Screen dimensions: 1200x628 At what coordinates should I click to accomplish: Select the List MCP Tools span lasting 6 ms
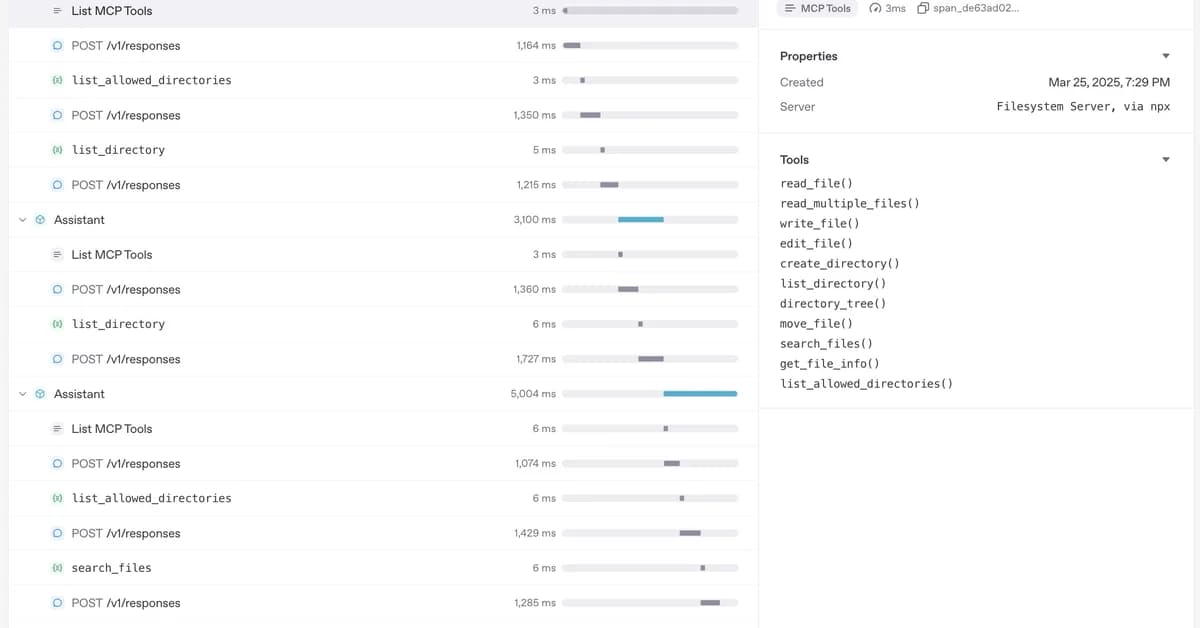(x=383, y=429)
